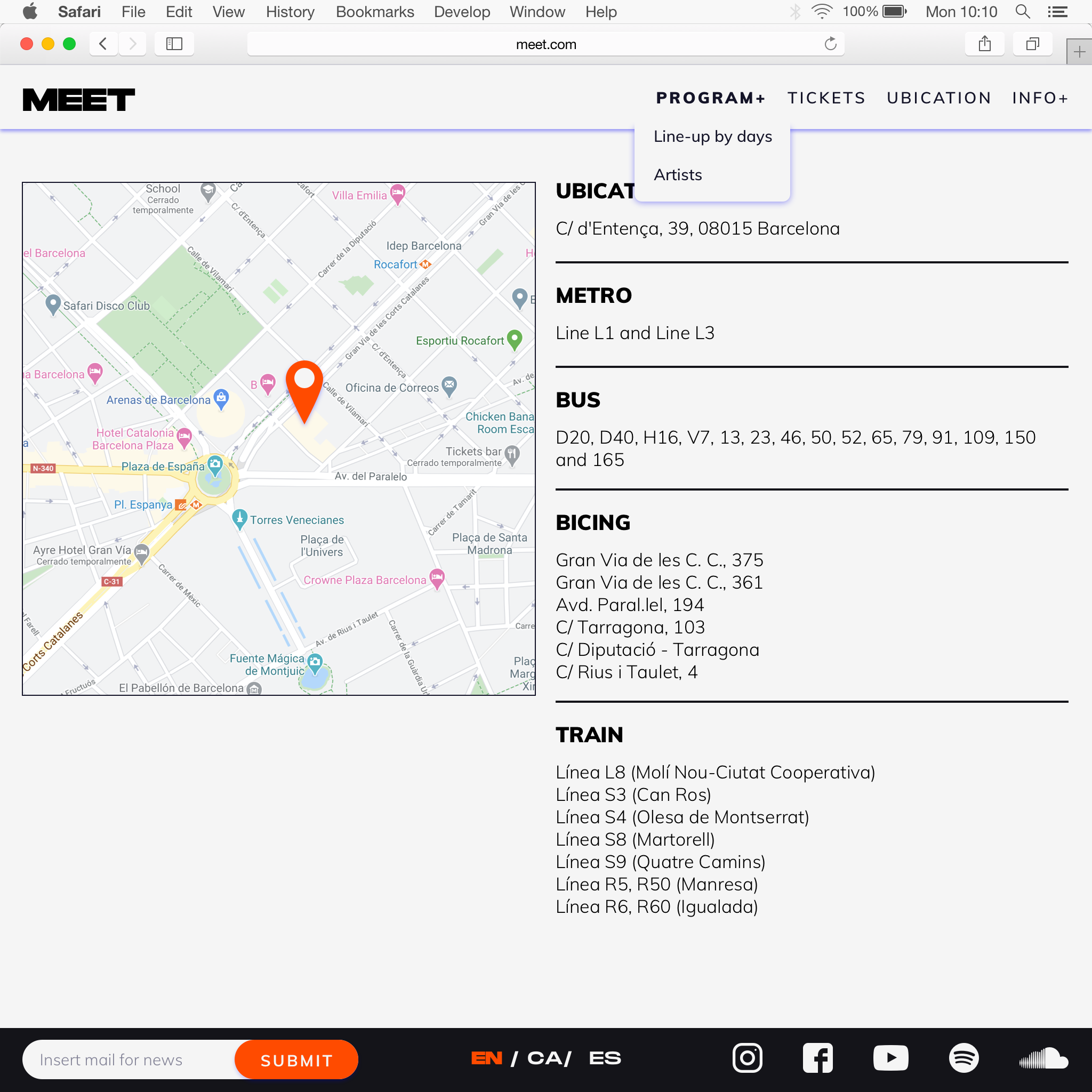Screen dimensions: 1092x1092
Task: Reload the page with refresh icon
Action: pos(830,44)
